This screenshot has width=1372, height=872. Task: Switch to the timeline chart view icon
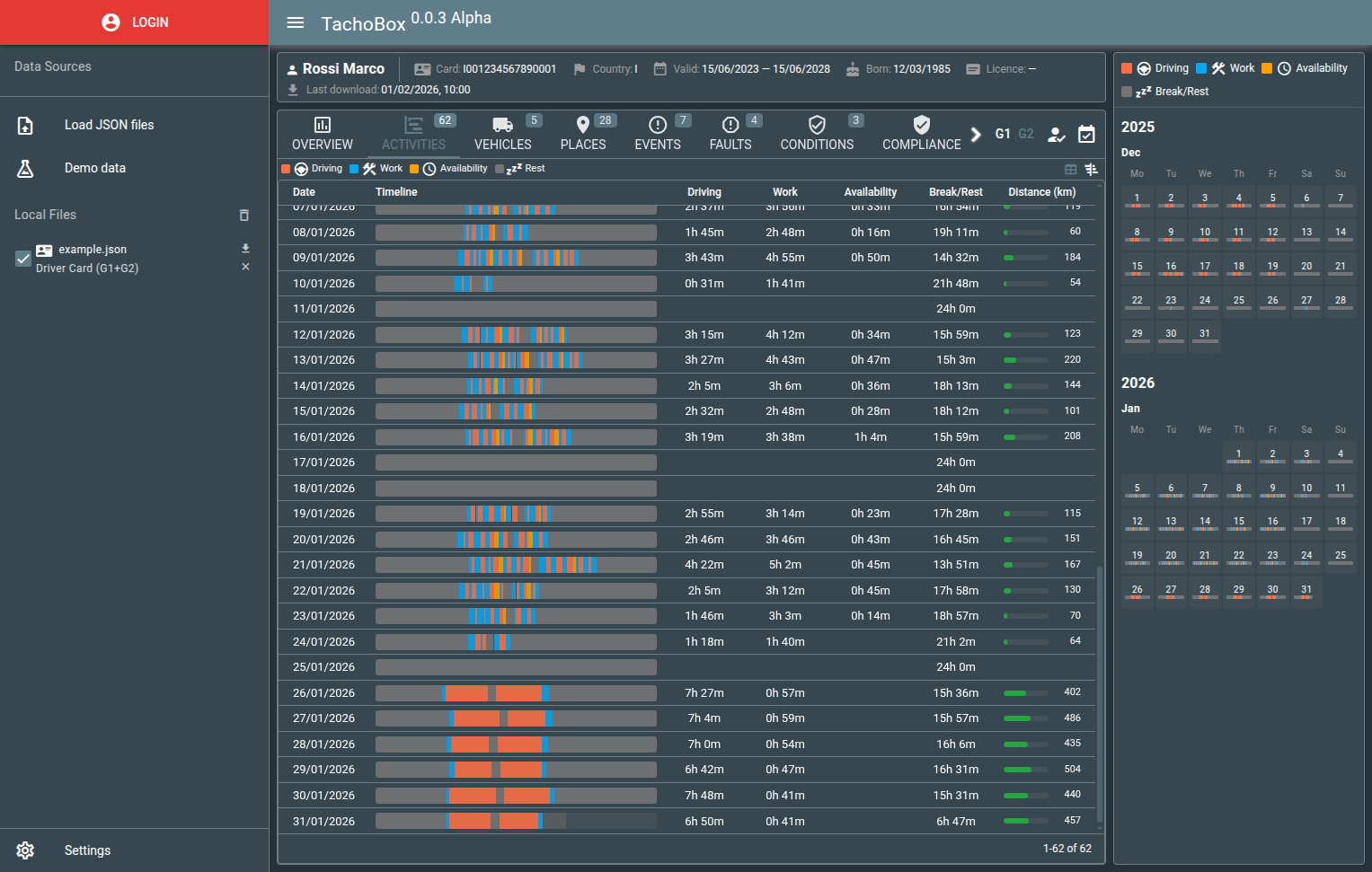[1091, 170]
